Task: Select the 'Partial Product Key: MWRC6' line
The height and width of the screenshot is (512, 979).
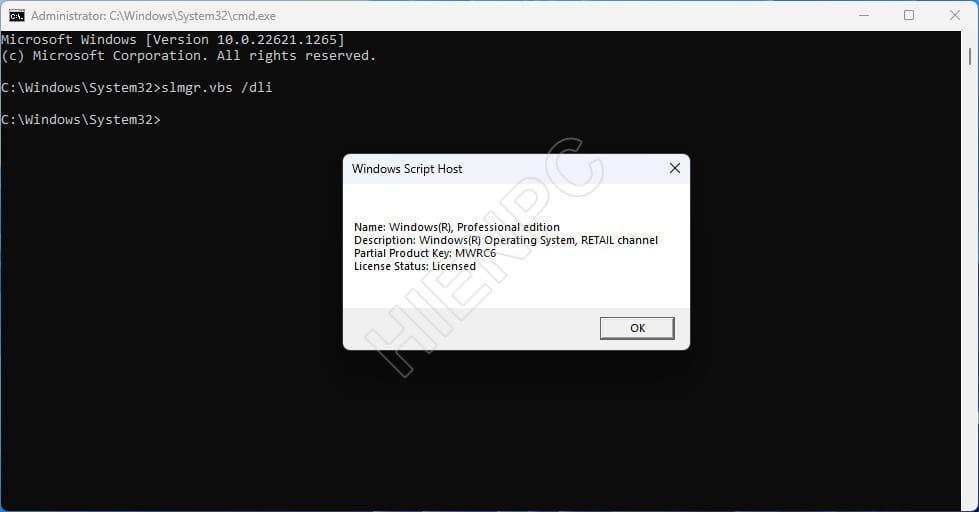Action: [425, 253]
